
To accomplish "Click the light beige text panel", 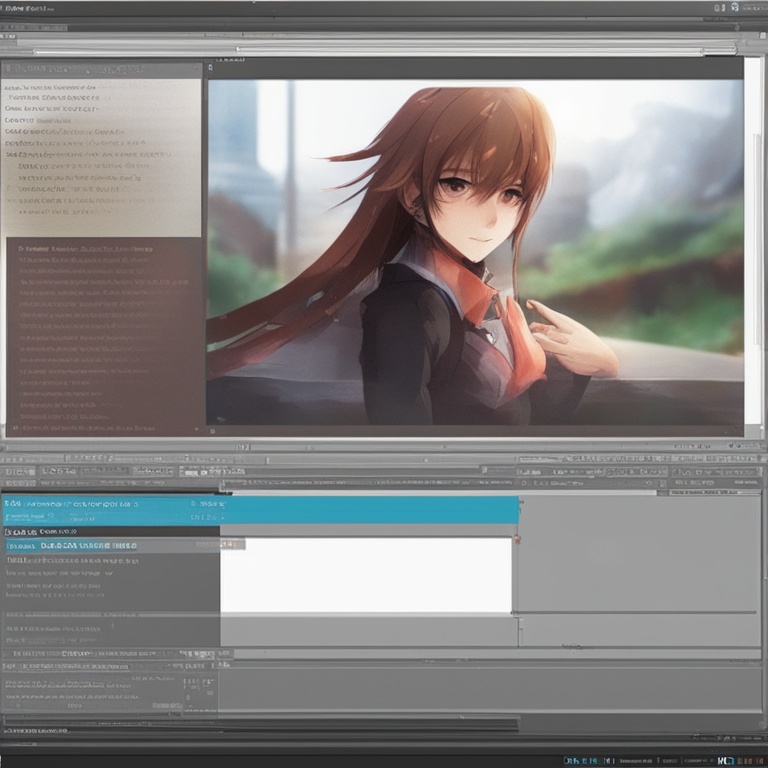I will point(101,158).
